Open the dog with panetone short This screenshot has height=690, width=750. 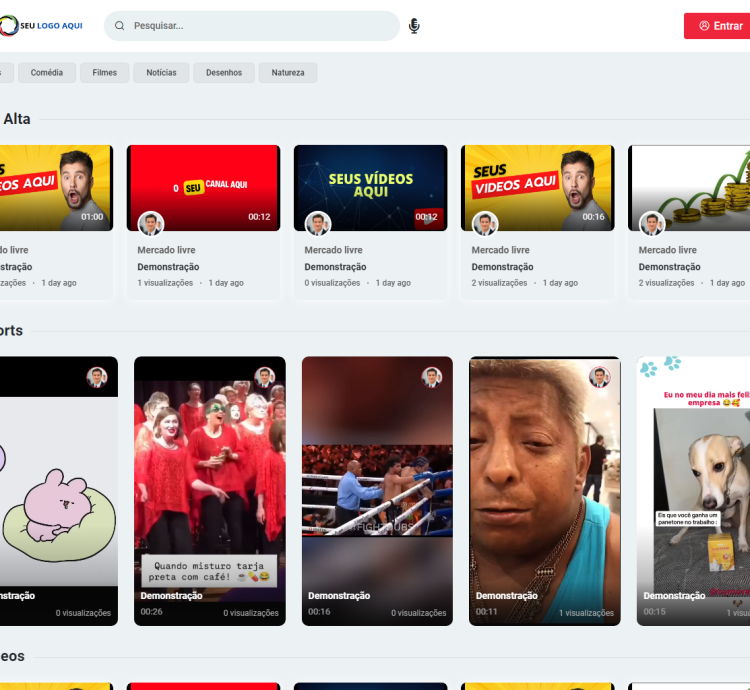coord(695,490)
